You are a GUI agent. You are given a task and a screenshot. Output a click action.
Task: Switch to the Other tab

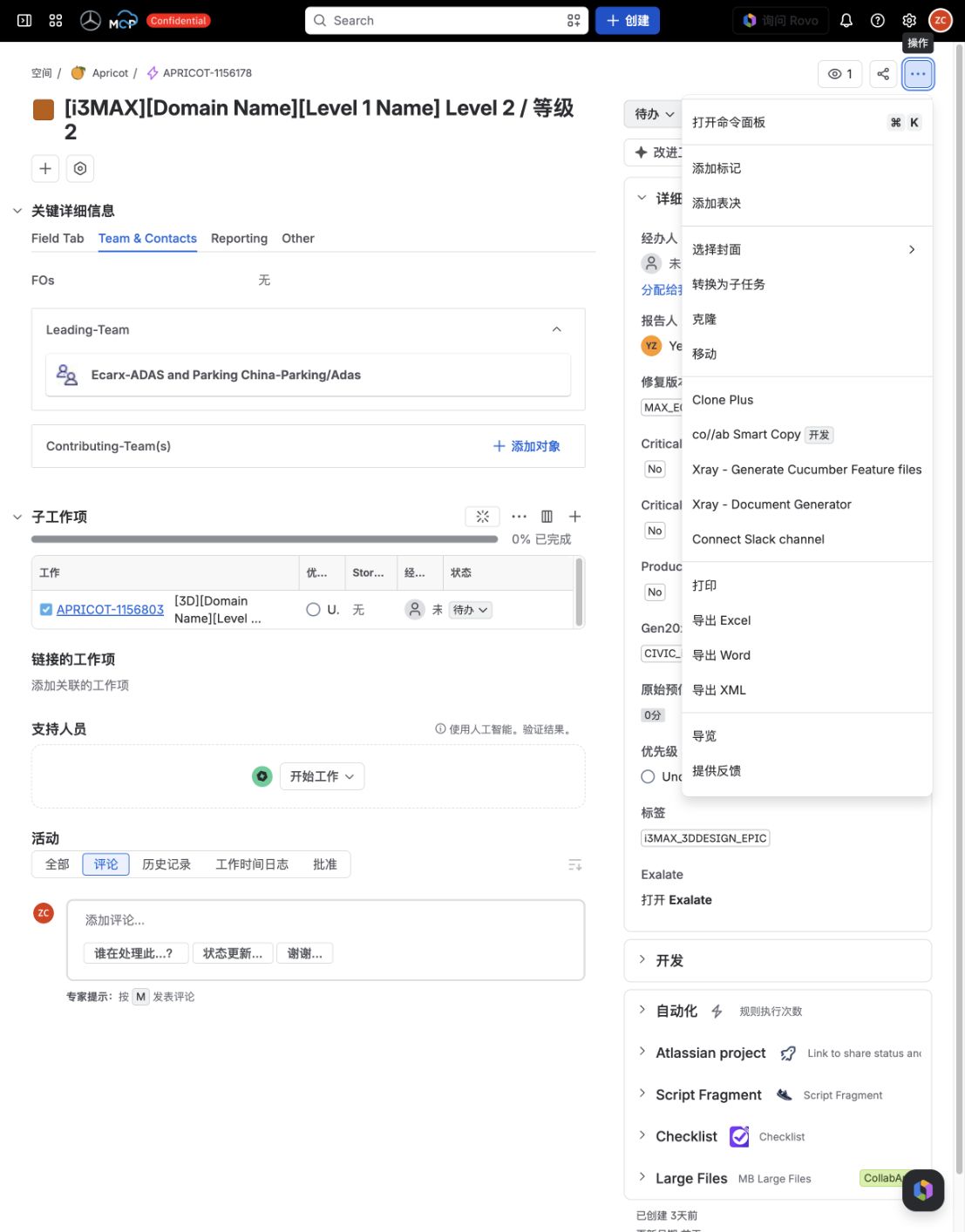pos(298,239)
